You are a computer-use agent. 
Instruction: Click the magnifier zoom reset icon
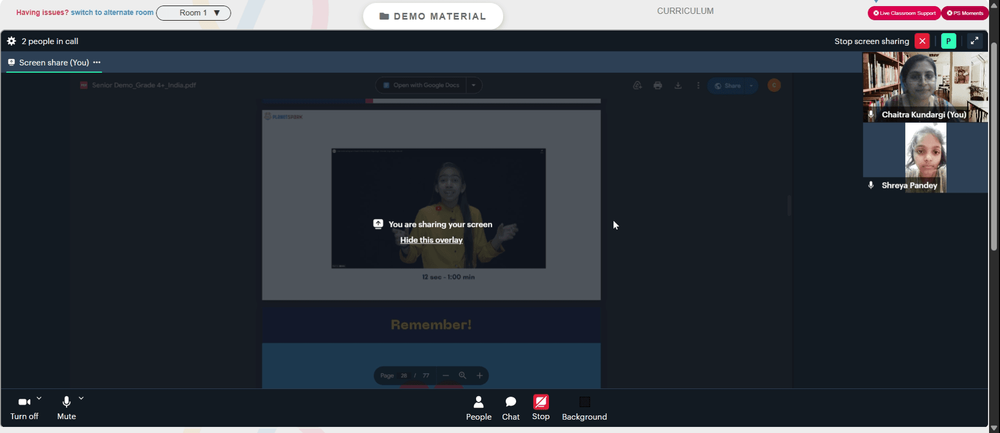pos(462,376)
